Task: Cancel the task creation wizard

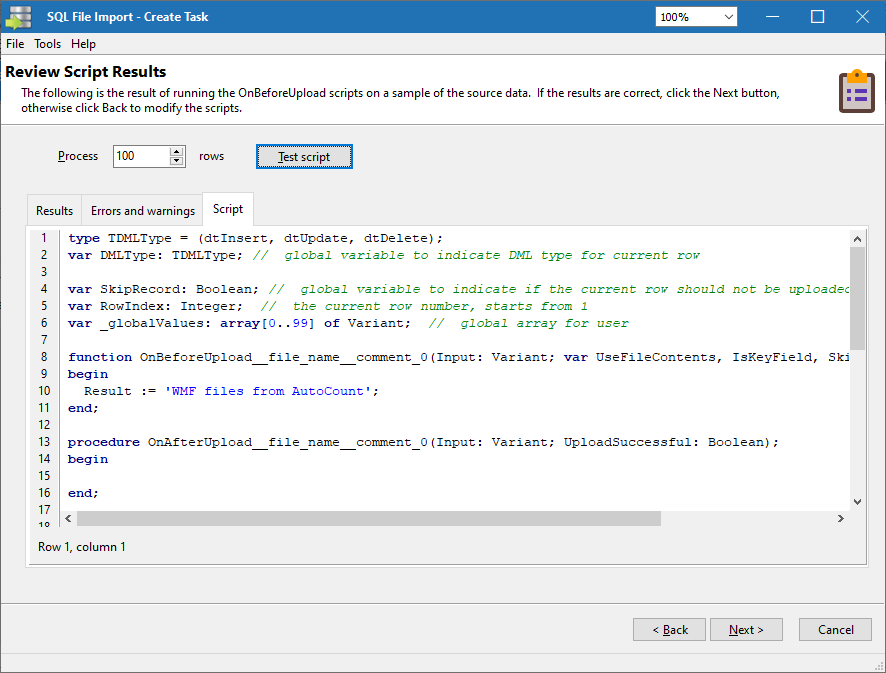Action: tap(835, 630)
